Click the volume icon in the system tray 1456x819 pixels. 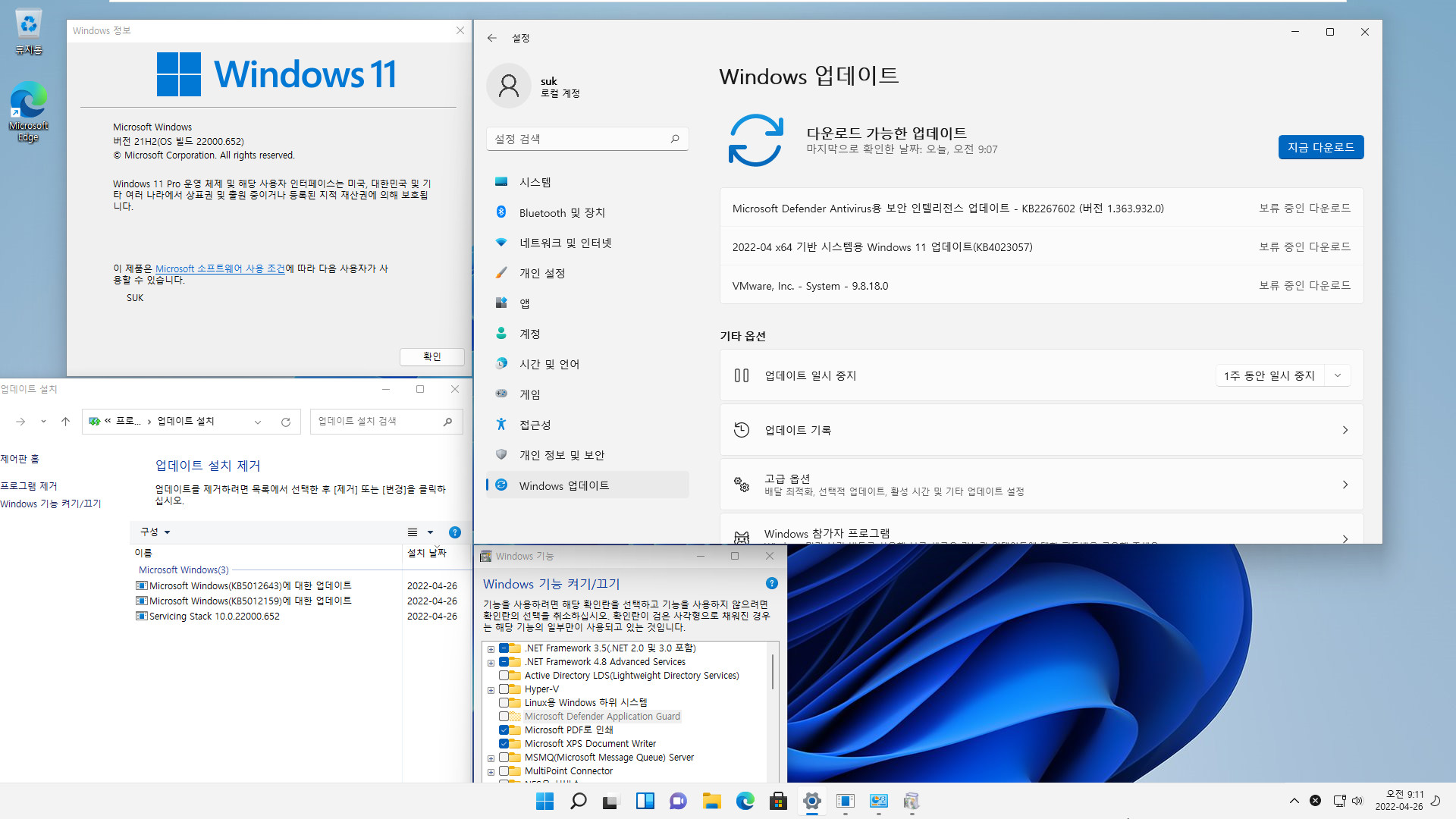(x=1357, y=801)
